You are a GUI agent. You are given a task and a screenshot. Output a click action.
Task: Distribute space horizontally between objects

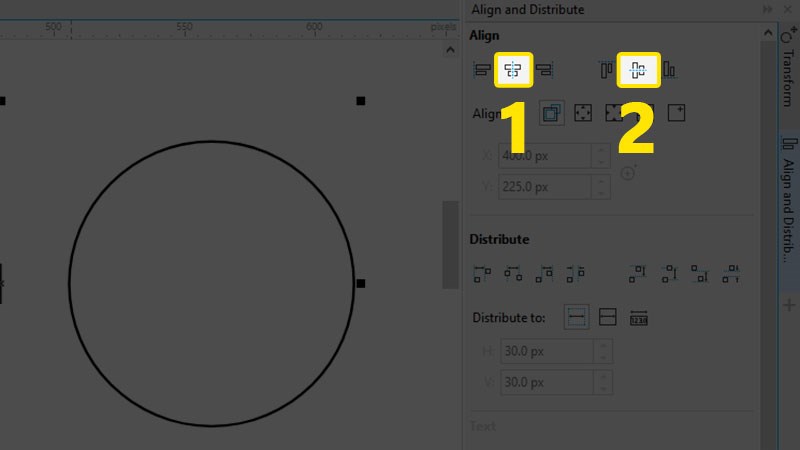tap(576, 274)
